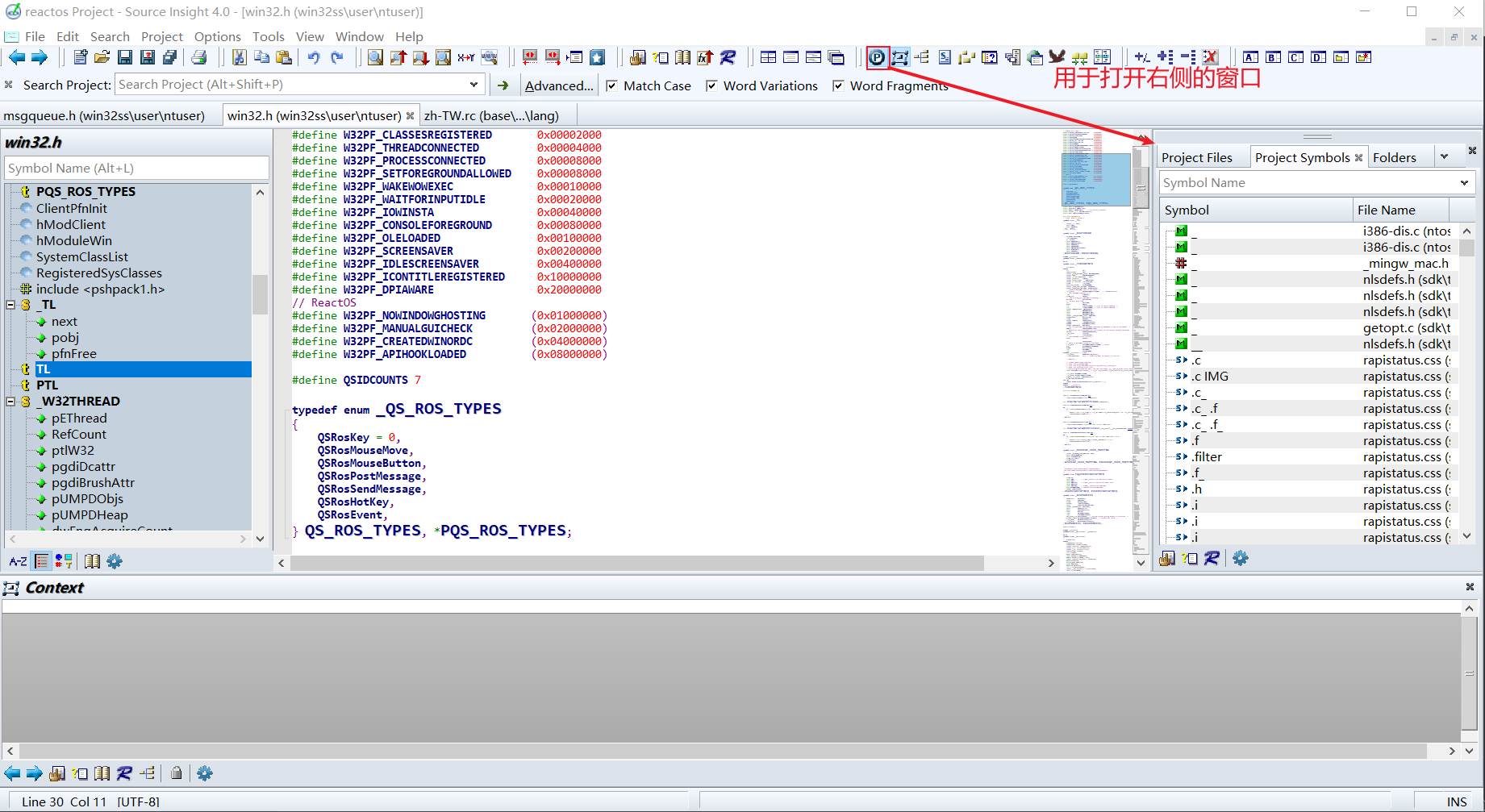Open the Project menu

coord(162,37)
